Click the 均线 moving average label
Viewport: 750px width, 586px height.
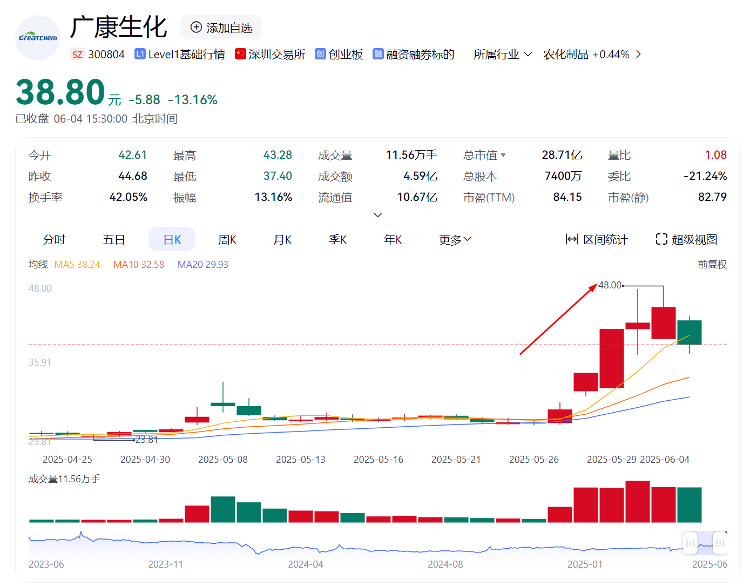(x=38, y=265)
